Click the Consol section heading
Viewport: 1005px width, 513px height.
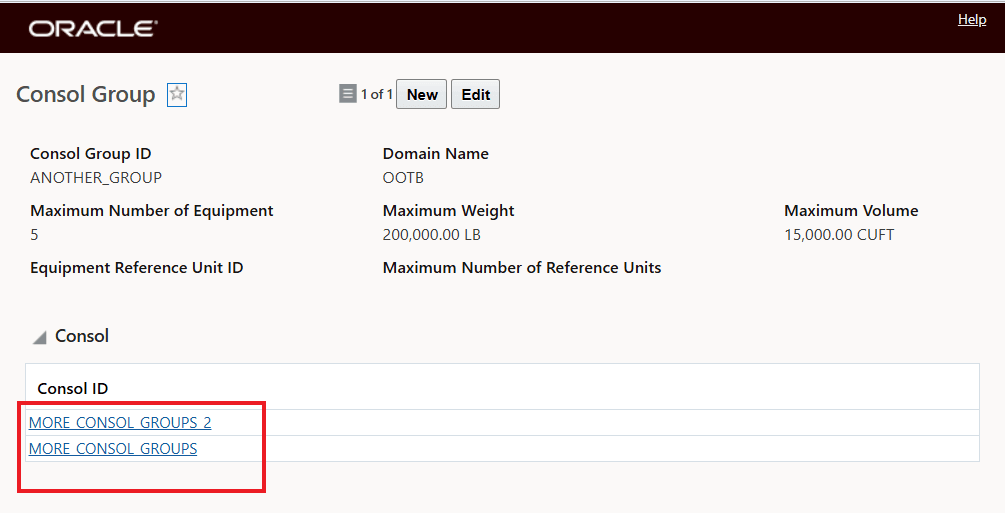click(x=82, y=336)
